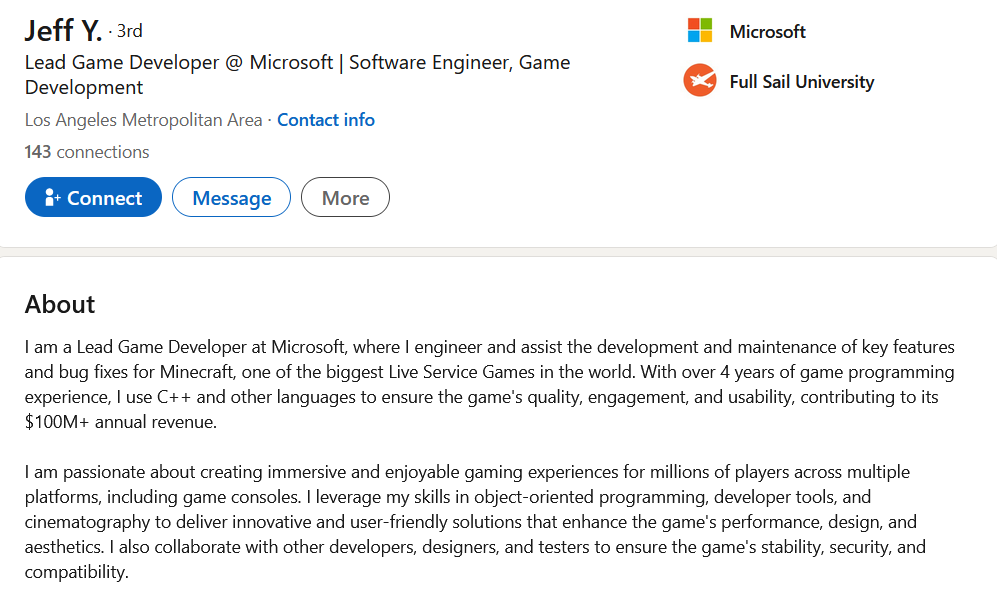Click the Jeff Y. profile name
997x612 pixels.
click(63, 30)
